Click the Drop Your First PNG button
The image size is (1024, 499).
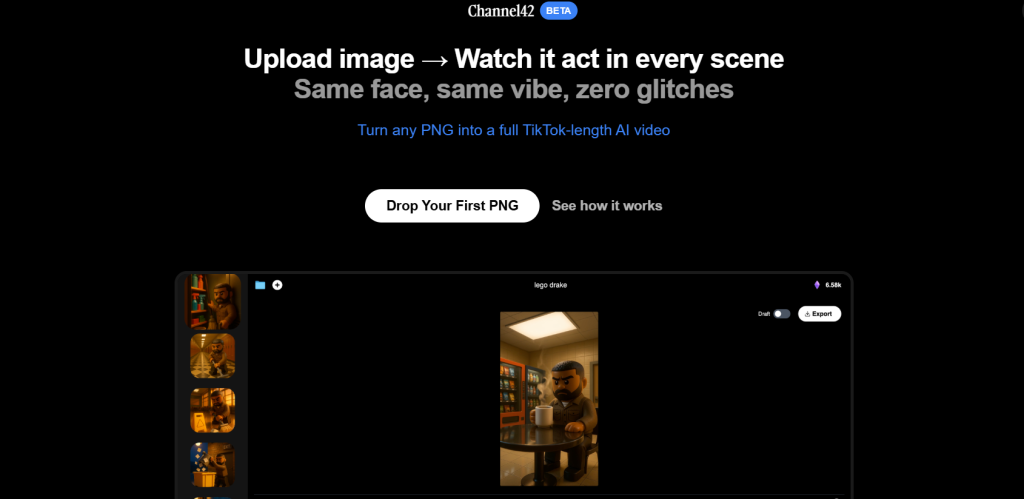[x=451, y=205]
